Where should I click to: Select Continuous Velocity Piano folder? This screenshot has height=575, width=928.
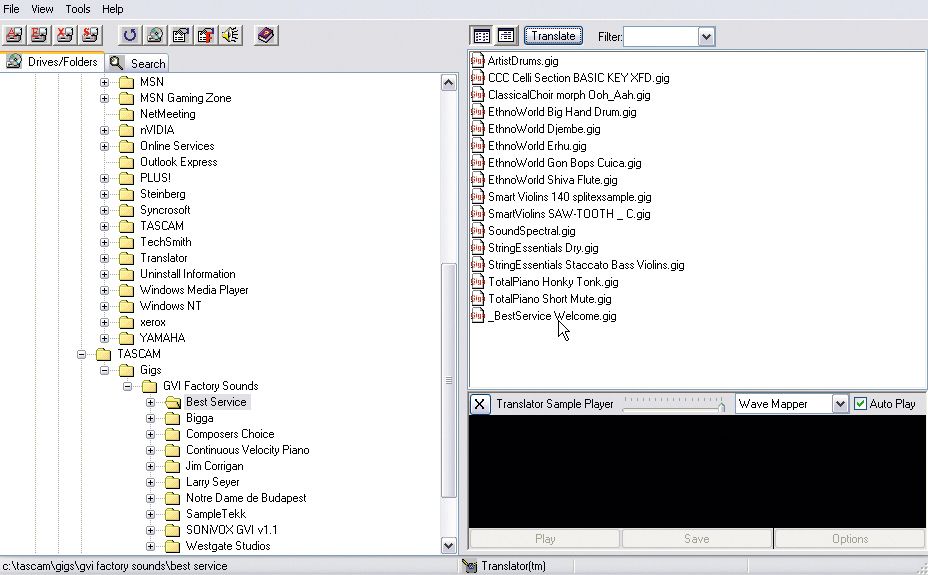pyautogui.click(x=247, y=450)
